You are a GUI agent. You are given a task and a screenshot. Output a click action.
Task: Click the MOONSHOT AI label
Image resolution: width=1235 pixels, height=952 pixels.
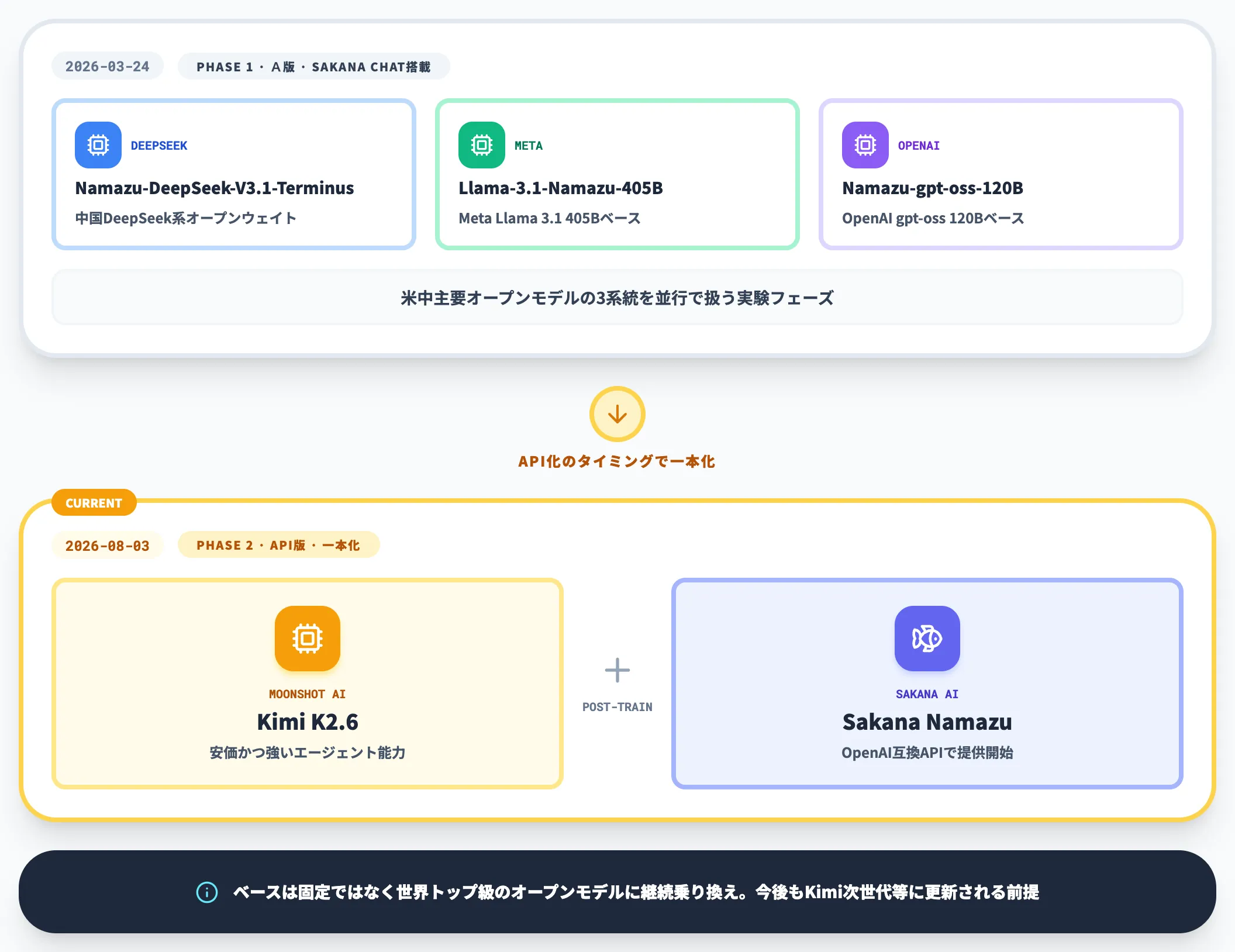click(x=308, y=694)
